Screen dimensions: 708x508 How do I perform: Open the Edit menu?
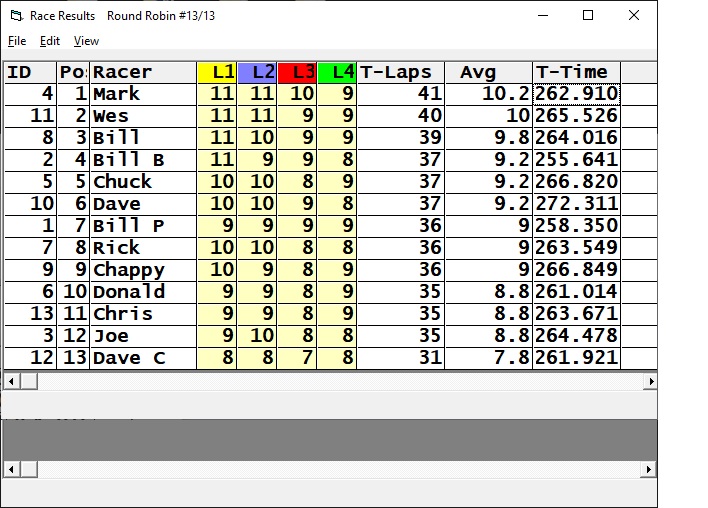[x=50, y=41]
